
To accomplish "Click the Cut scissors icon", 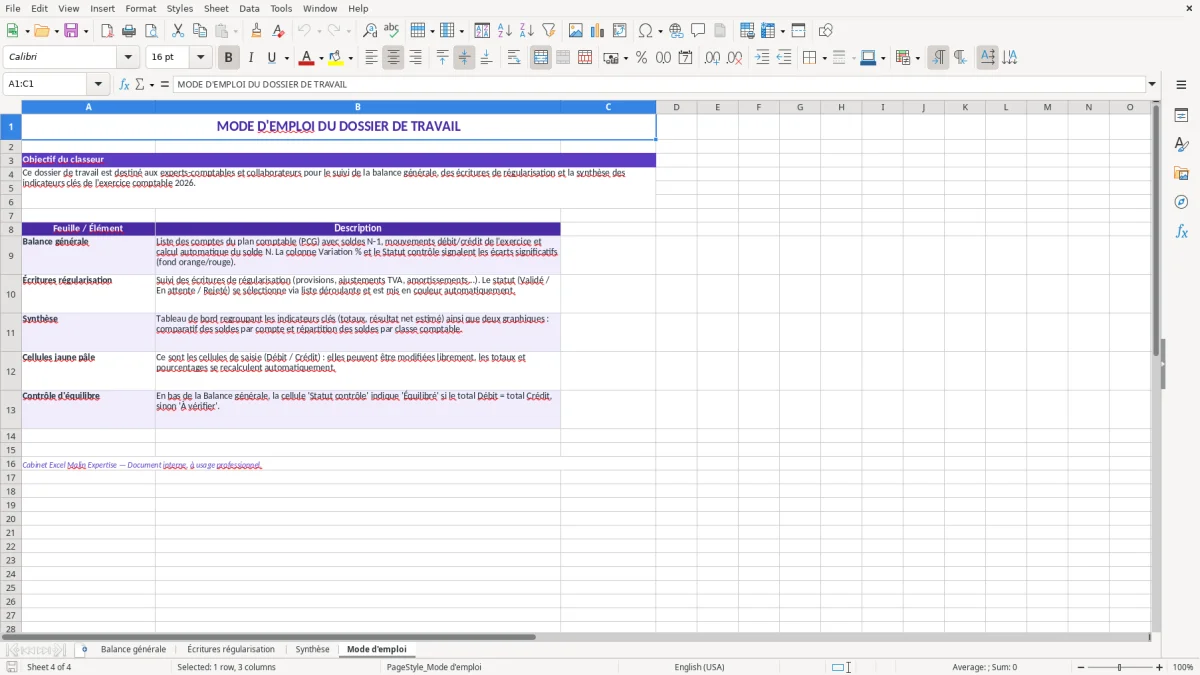I will click(x=178, y=31).
